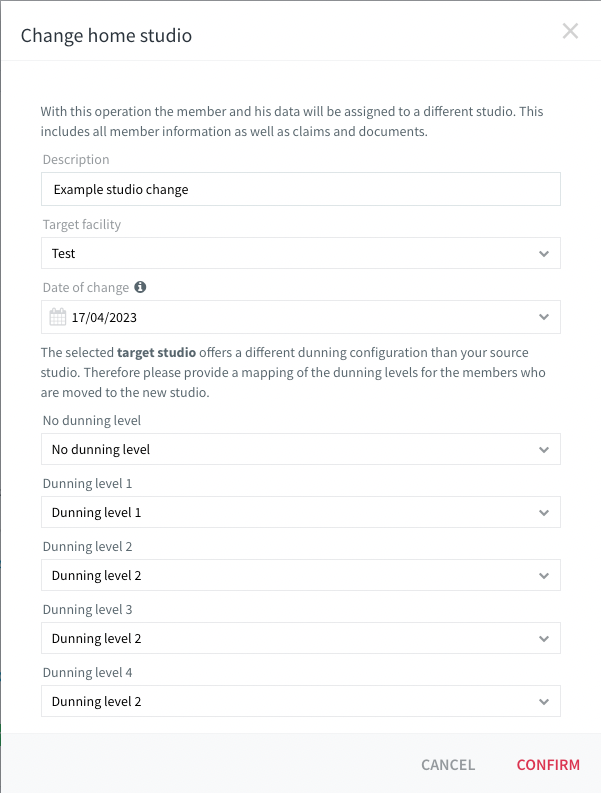Image resolution: width=601 pixels, height=793 pixels.
Task: Open the No dunning level mapping dropdown
Action: 300,450
